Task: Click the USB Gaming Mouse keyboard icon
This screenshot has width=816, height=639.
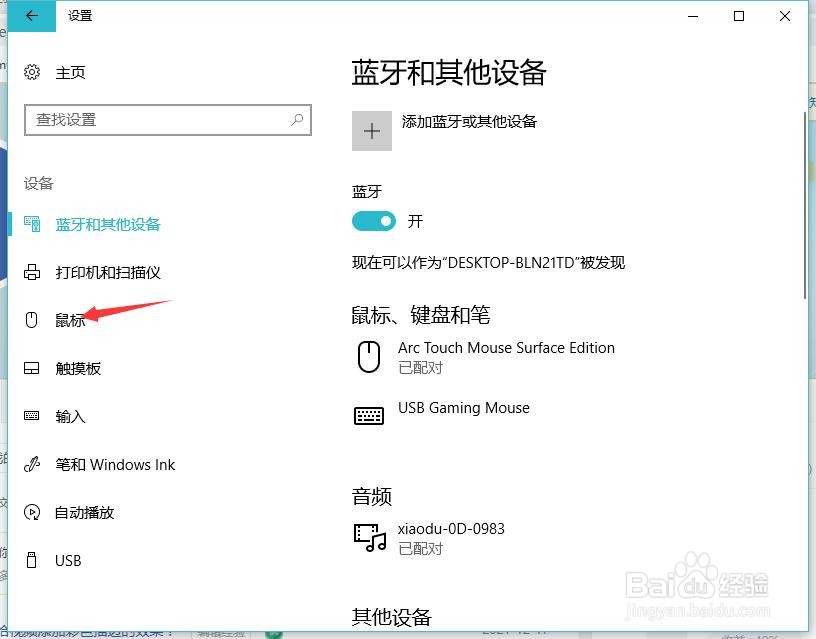Action: [370, 415]
